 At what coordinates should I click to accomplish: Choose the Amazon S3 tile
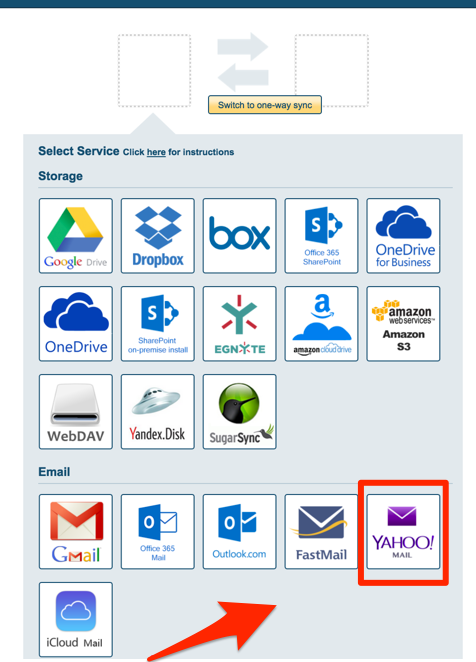point(403,324)
